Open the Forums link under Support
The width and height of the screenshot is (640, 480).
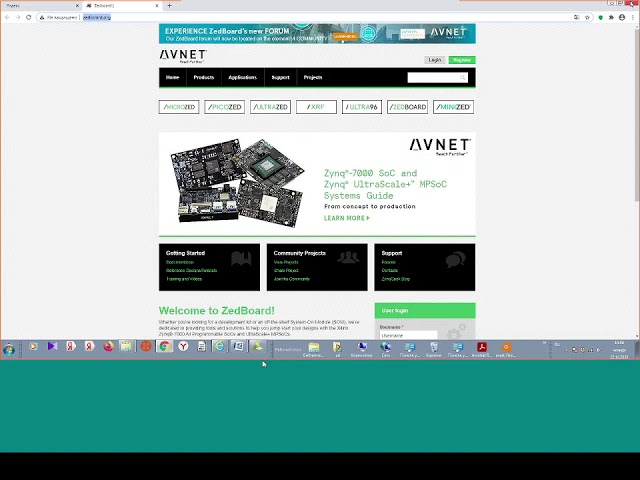coord(389,262)
